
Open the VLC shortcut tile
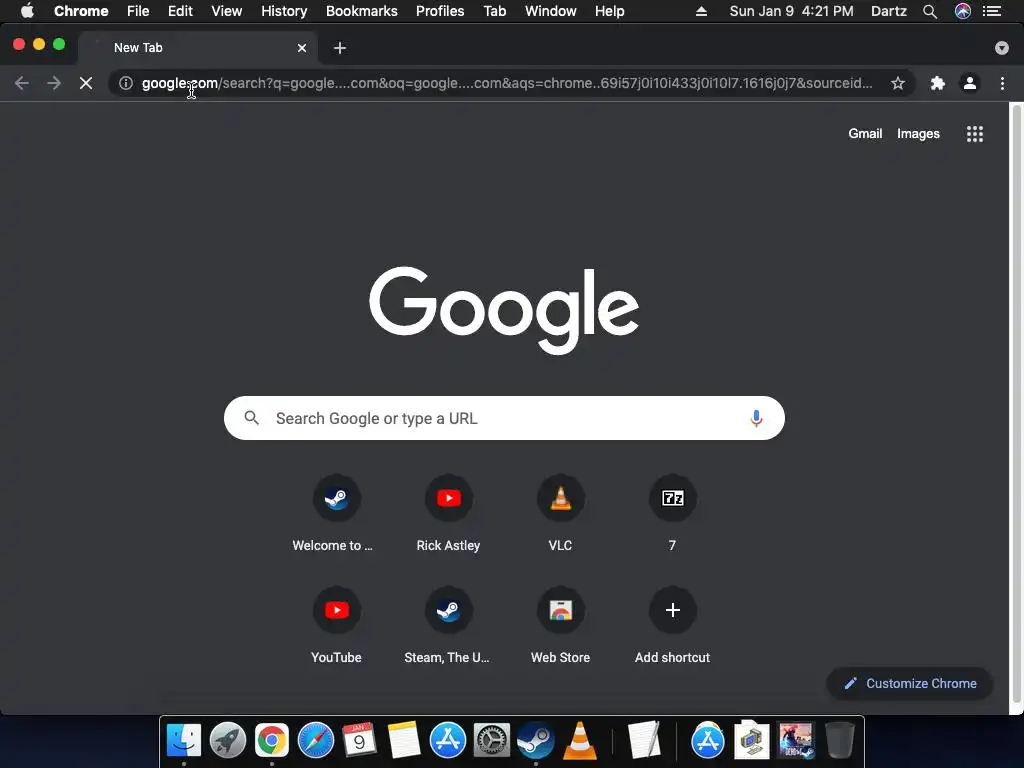click(x=560, y=514)
